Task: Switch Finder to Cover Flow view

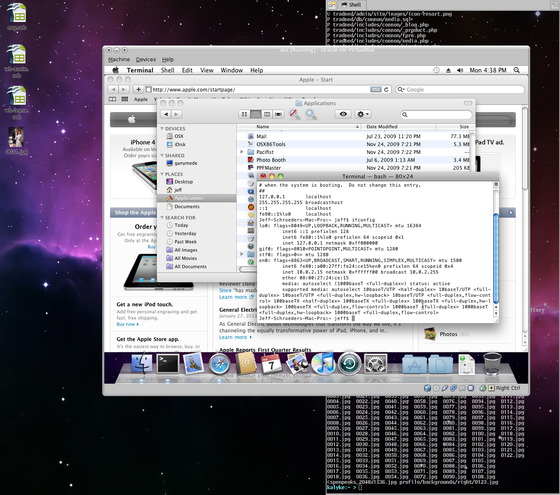Action: coord(278,114)
